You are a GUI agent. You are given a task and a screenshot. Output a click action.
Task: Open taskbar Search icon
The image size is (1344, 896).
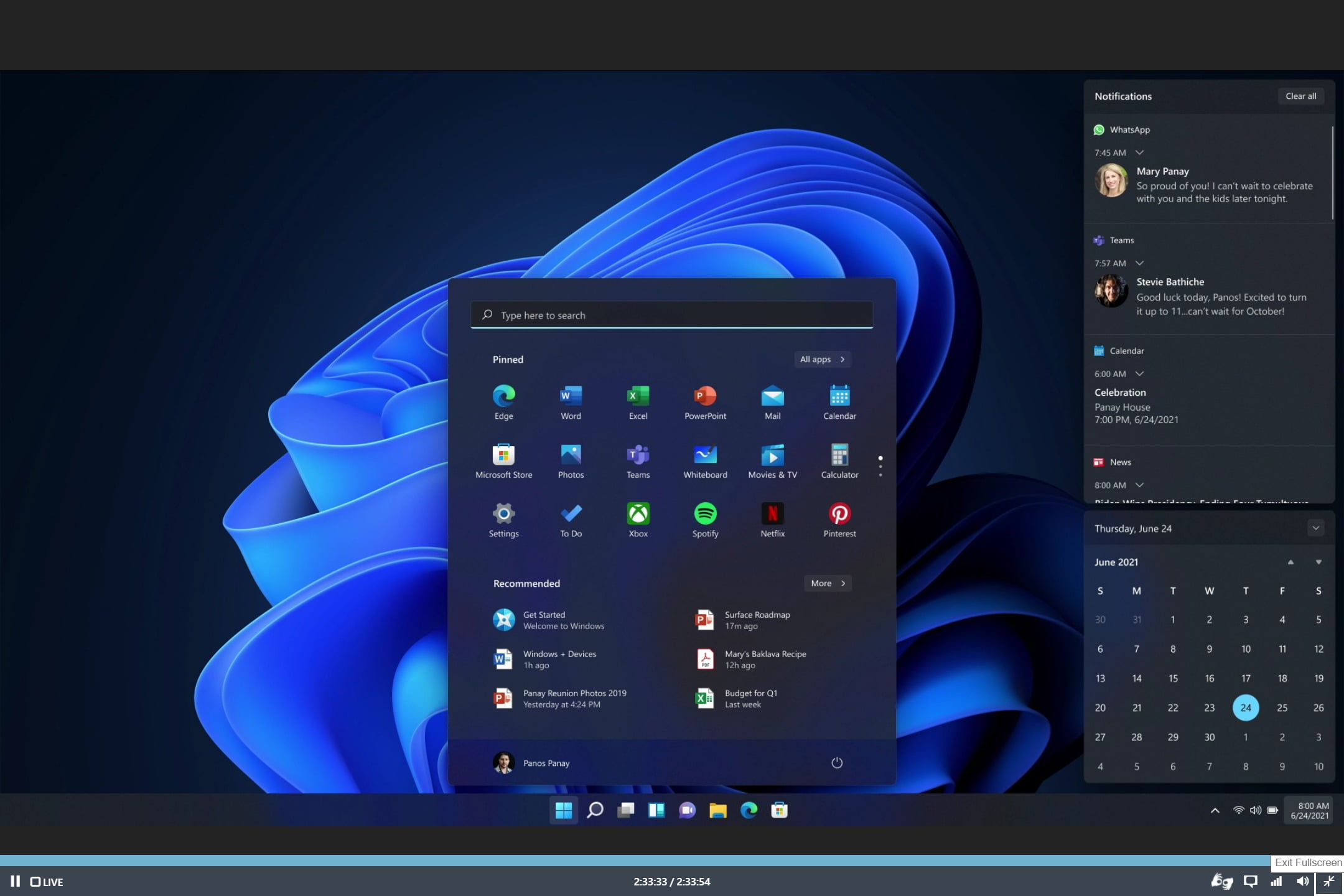595,810
